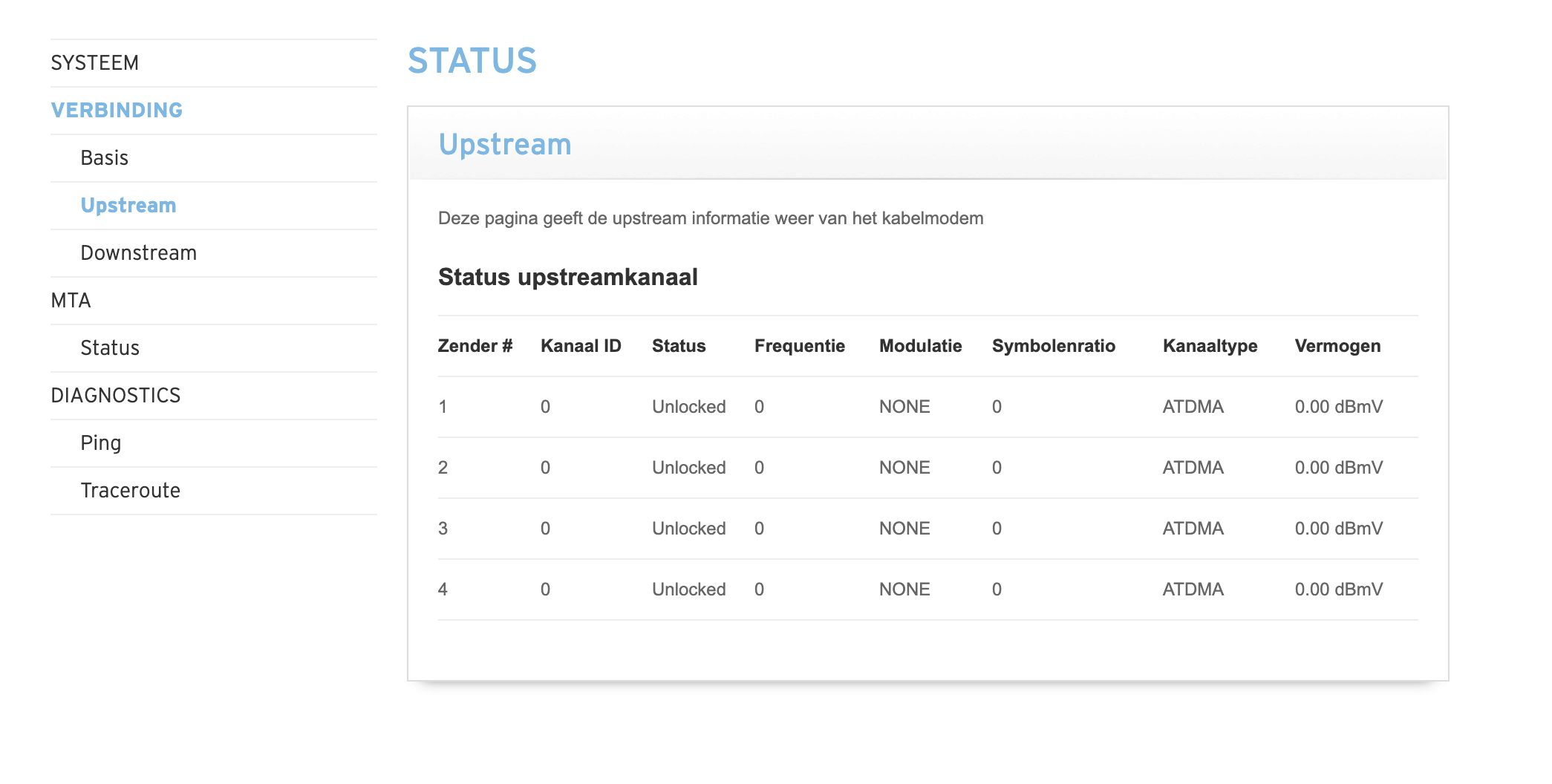The height and width of the screenshot is (784, 1552).
Task: Select the DIAGNOSTICS menu section
Action: click(115, 396)
